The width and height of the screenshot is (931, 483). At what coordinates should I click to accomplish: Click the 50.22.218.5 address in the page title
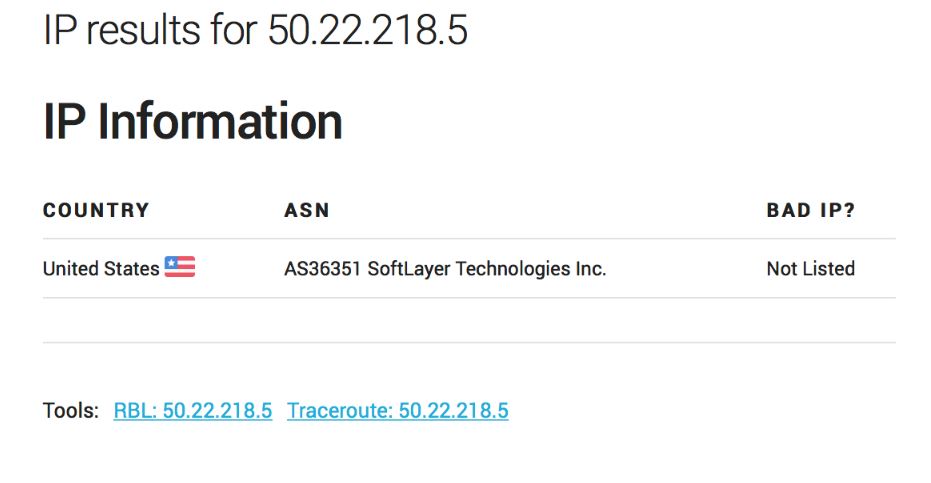point(367,31)
